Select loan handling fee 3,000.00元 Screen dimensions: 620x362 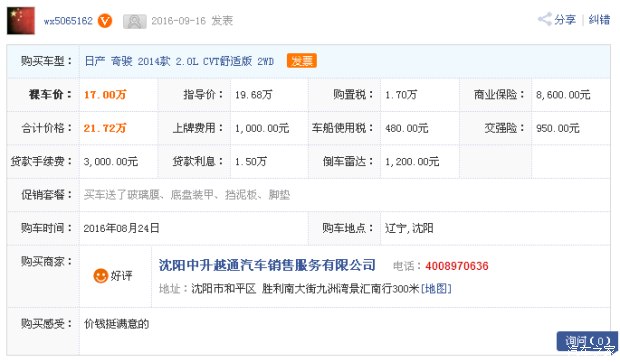click(111, 162)
